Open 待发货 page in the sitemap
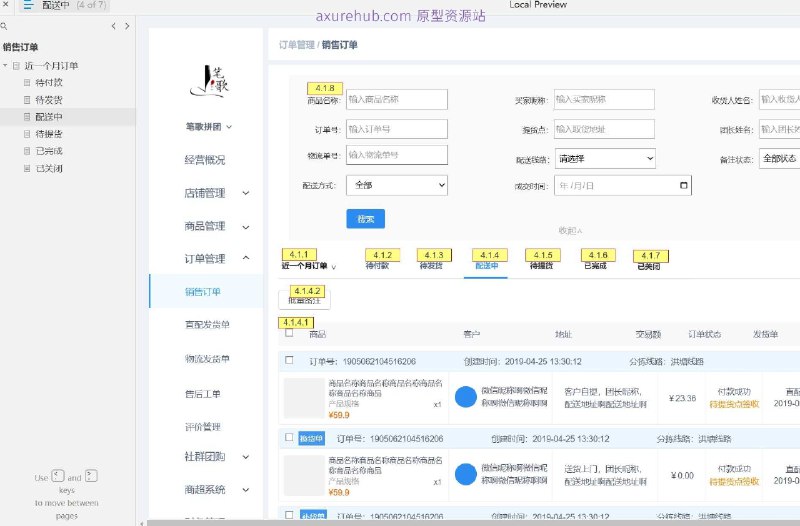 tap(49, 100)
